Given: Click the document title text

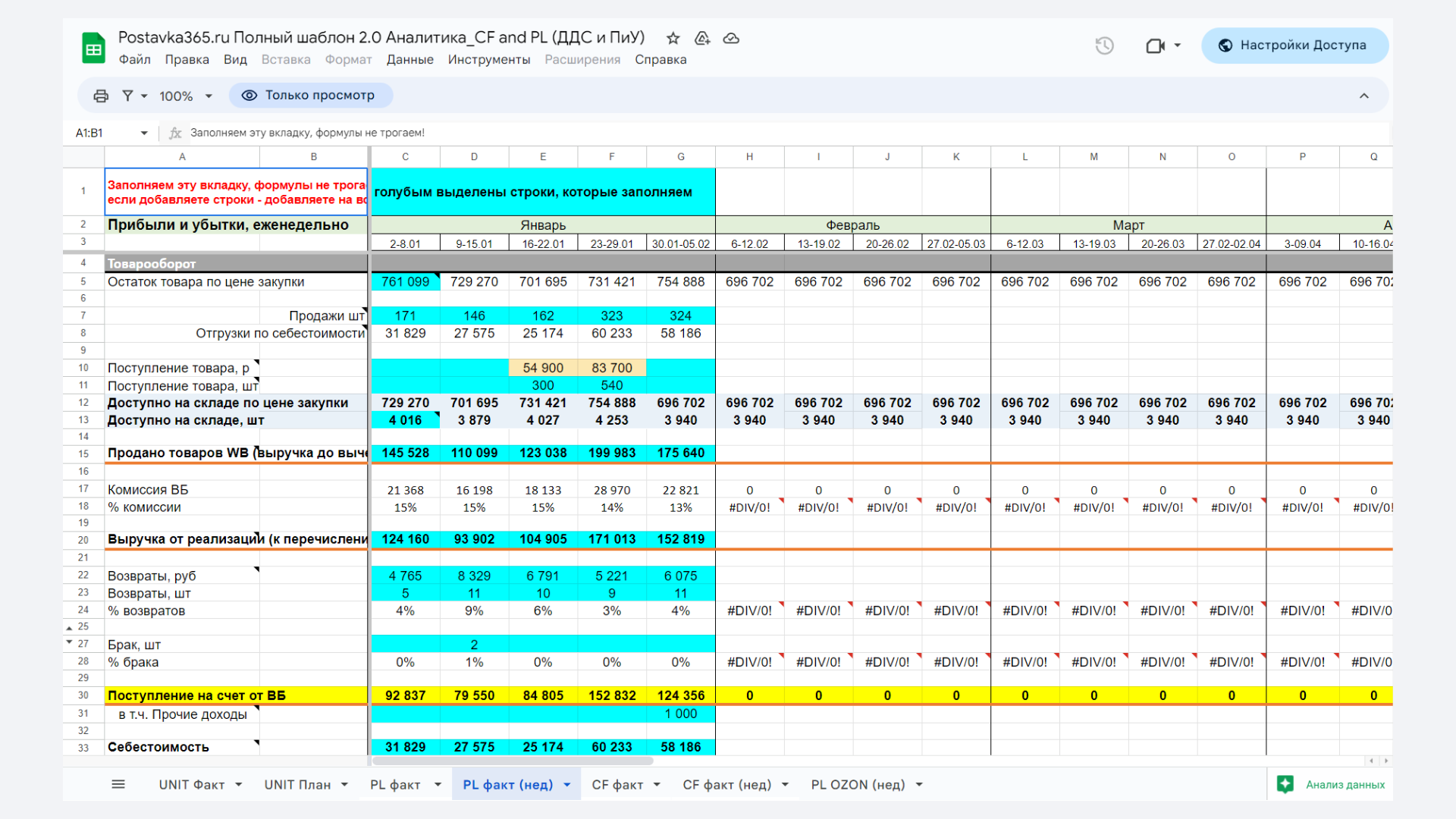Looking at the screenshot, I should coord(381,38).
